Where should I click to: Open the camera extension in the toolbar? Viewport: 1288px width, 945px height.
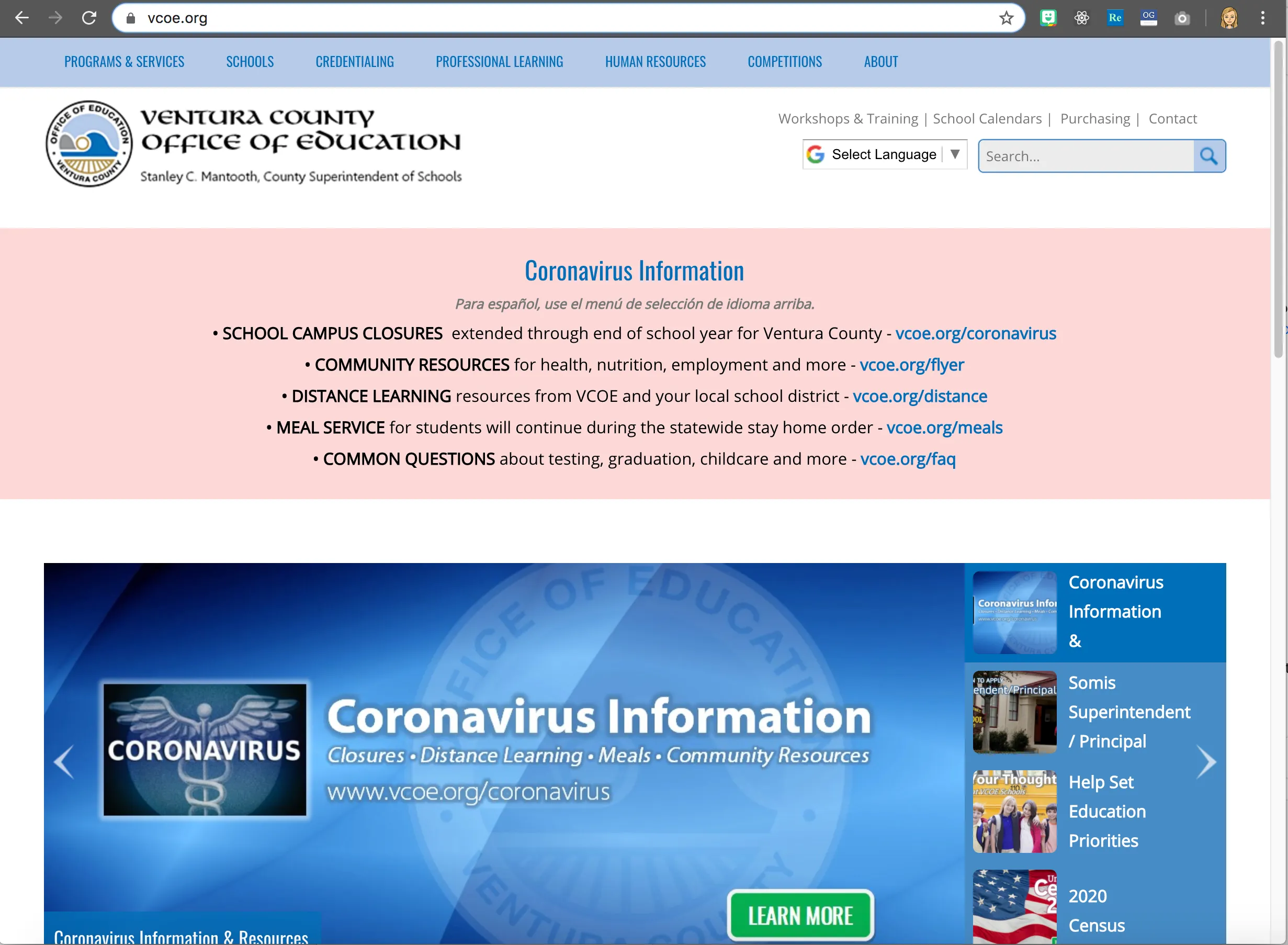1182,18
